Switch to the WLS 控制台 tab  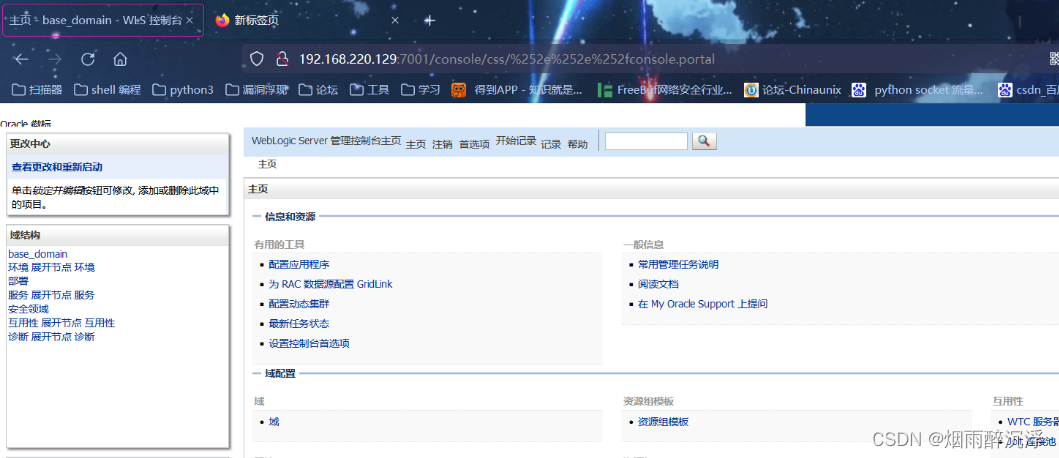tap(103, 20)
